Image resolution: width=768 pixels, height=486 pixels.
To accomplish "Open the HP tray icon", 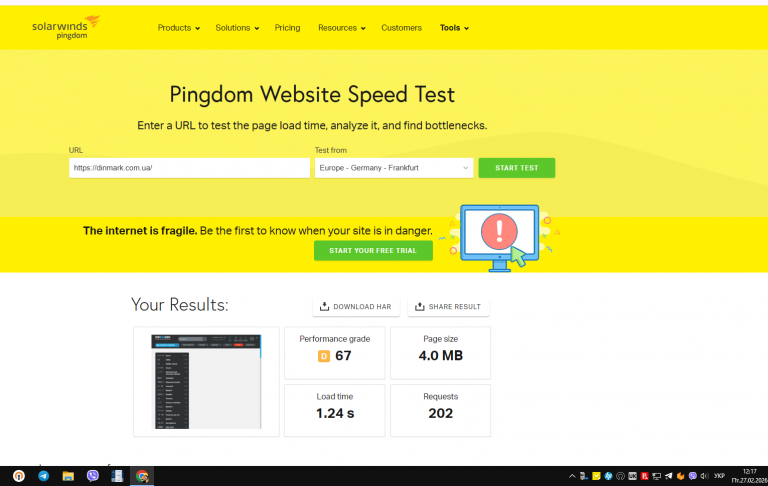I will (x=608, y=476).
